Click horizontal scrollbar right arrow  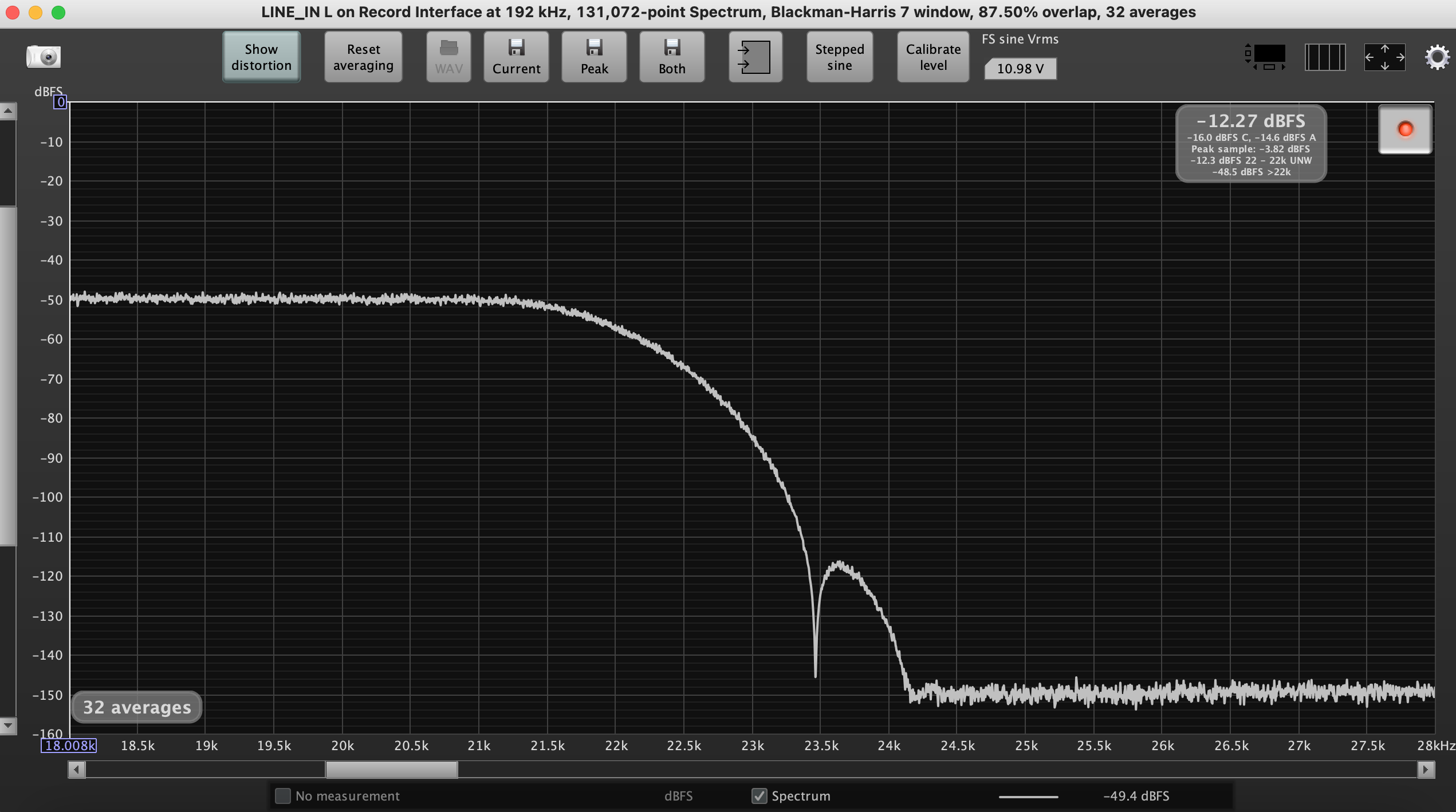point(1426,769)
